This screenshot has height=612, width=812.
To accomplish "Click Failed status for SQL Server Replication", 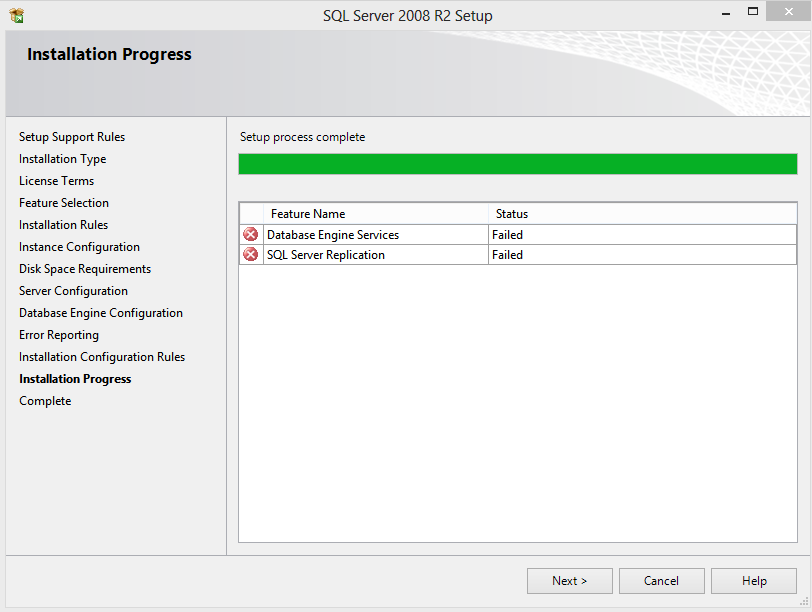I will pyautogui.click(x=508, y=255).
